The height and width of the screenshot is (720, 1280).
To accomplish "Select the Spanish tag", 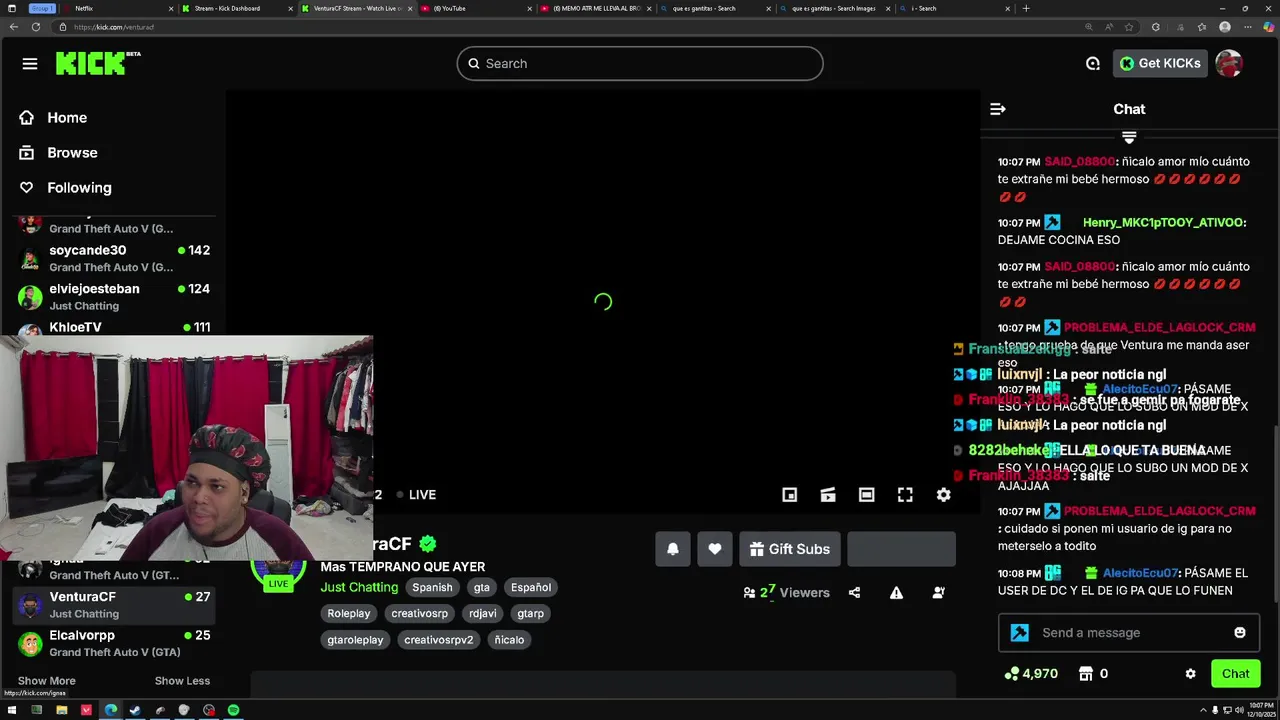I will point(432,587).
